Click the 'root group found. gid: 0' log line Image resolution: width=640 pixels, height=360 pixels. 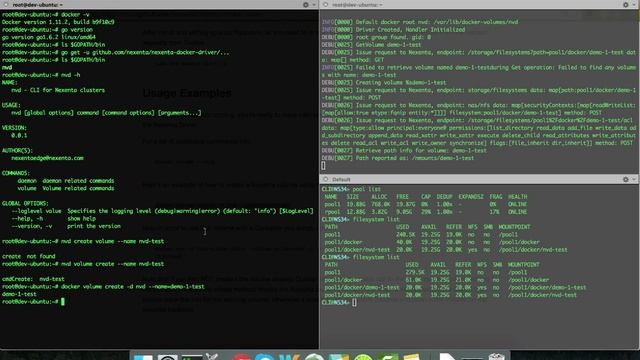pos(376,37)
